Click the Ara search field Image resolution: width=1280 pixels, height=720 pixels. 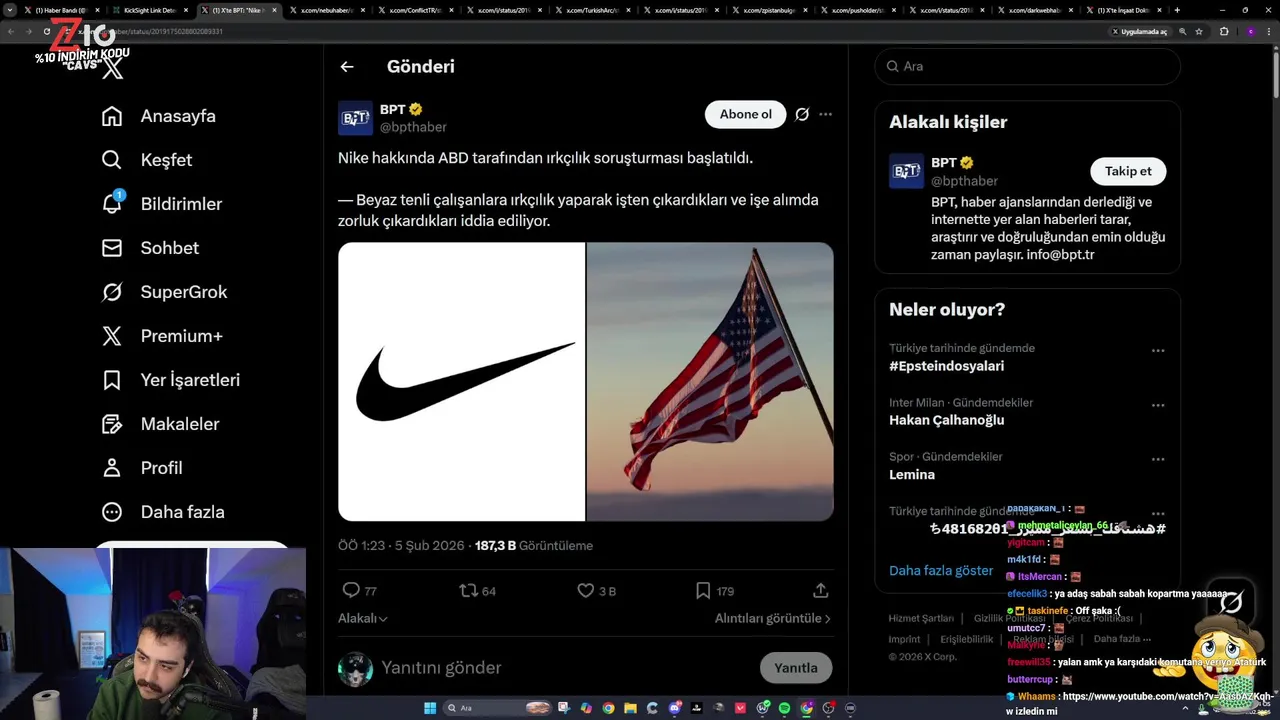click(x=1027, y=66)
